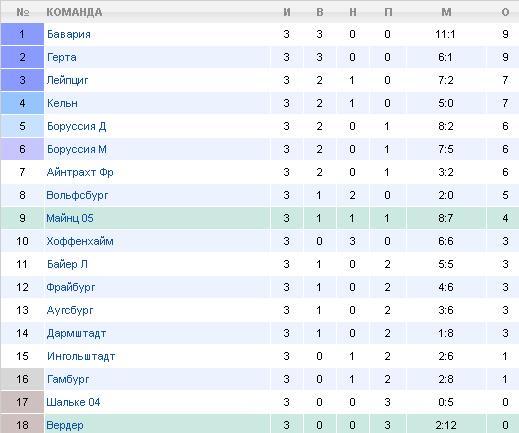Open the Фрайбург team link

click(71, 287)
